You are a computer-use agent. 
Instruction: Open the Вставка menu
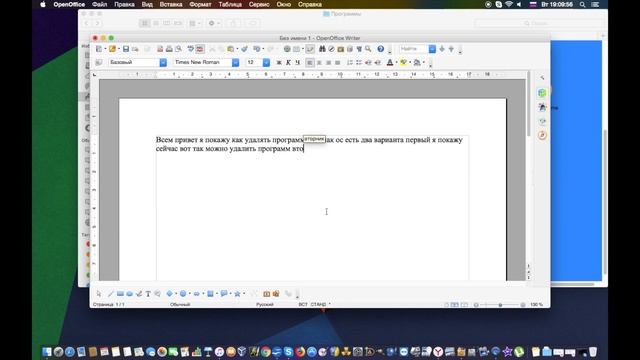171,4
